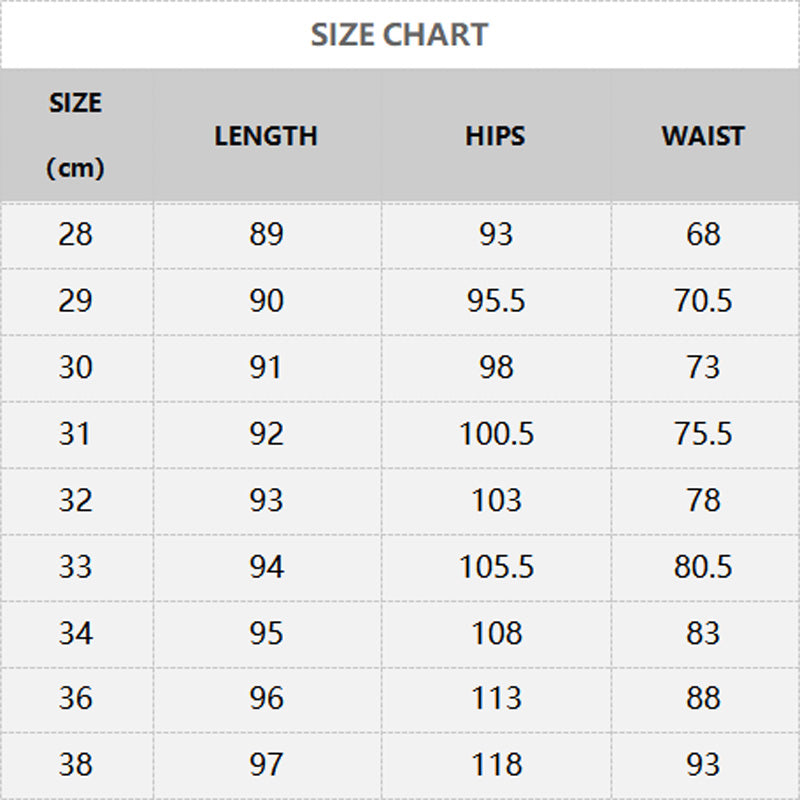Click the waist value 80.5
The width and height of the screenshot is (800, 800).
pos(703,567)
